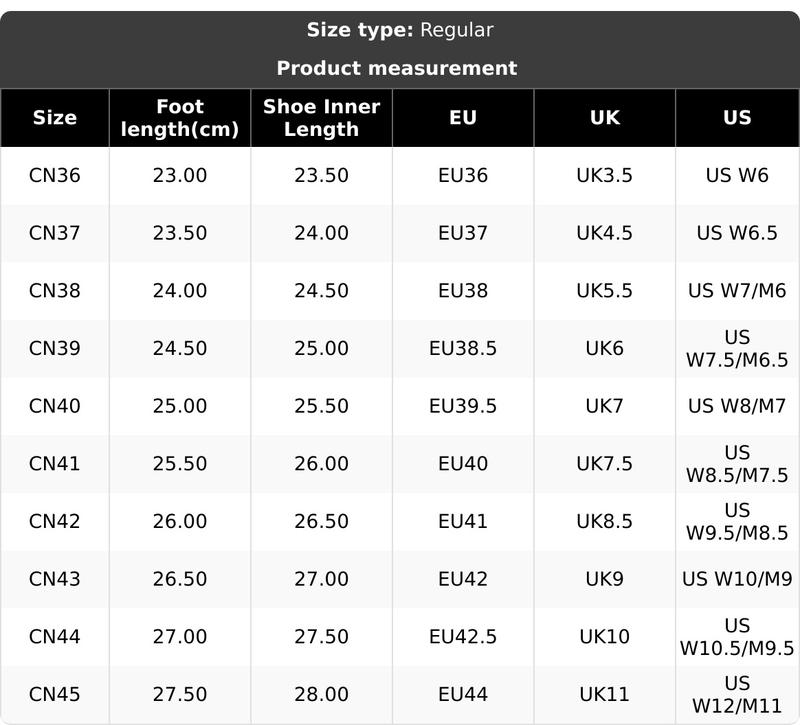Click the CN36 size cell
This screenshot has width=800, height=725.
click(54, 175)
